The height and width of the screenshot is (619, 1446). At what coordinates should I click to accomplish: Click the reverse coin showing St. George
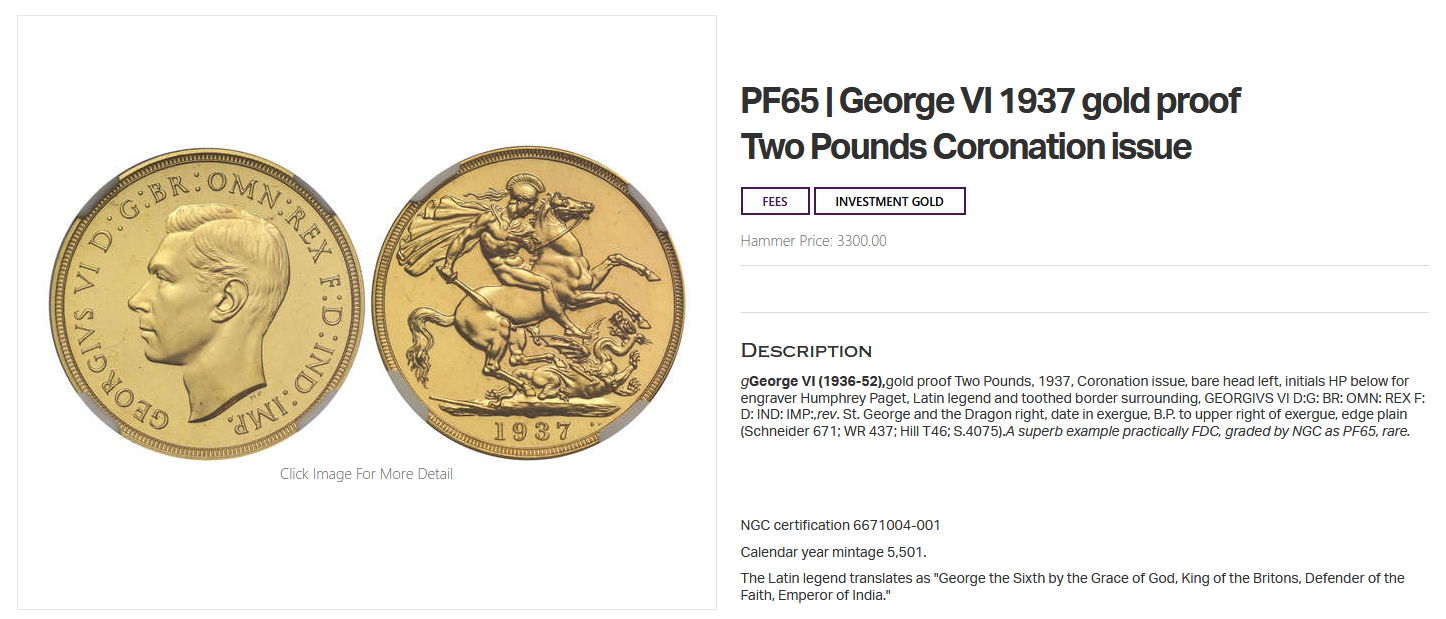click(x=528, y=303)
